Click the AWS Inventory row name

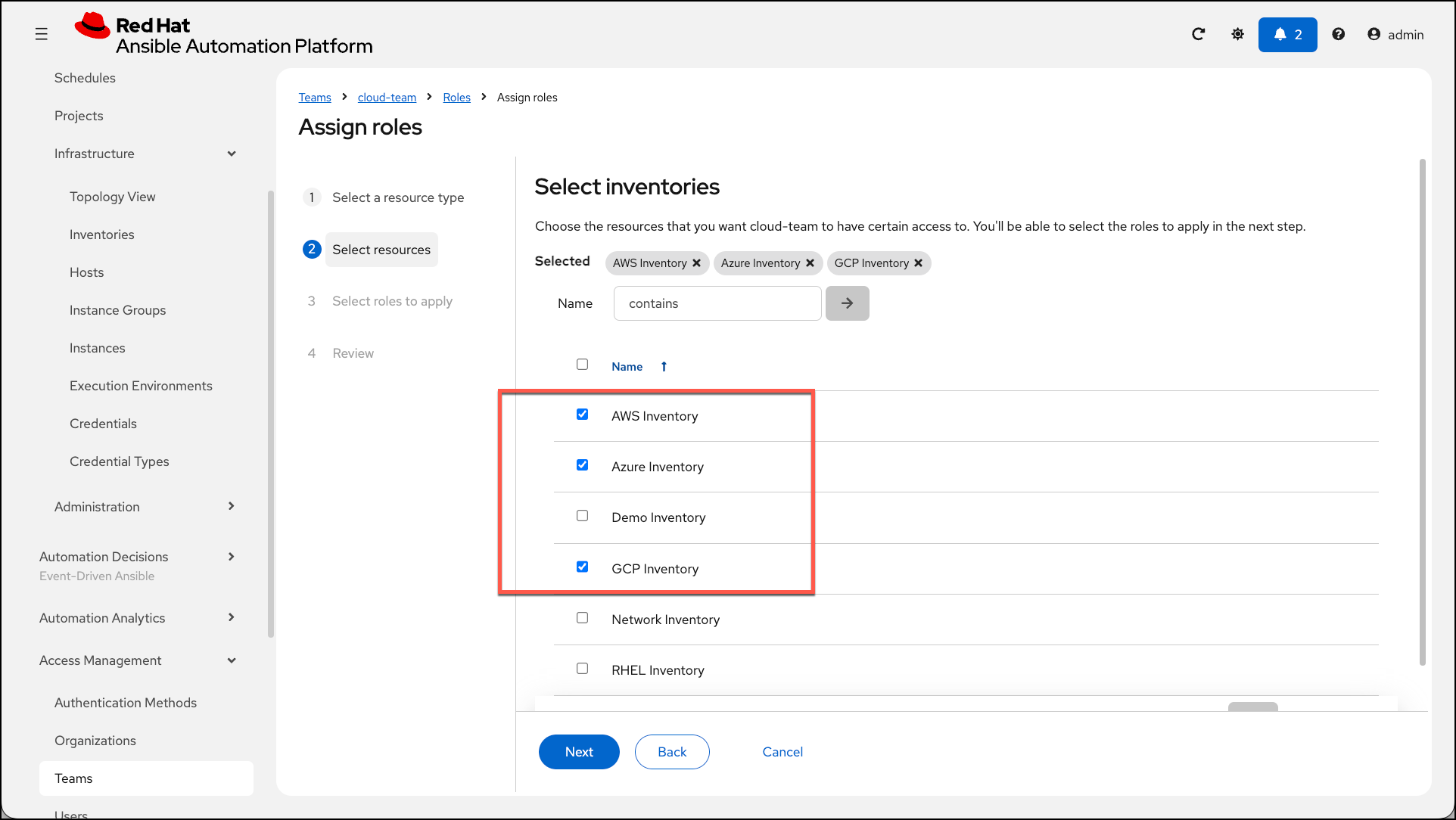click(x=655, y=416)
